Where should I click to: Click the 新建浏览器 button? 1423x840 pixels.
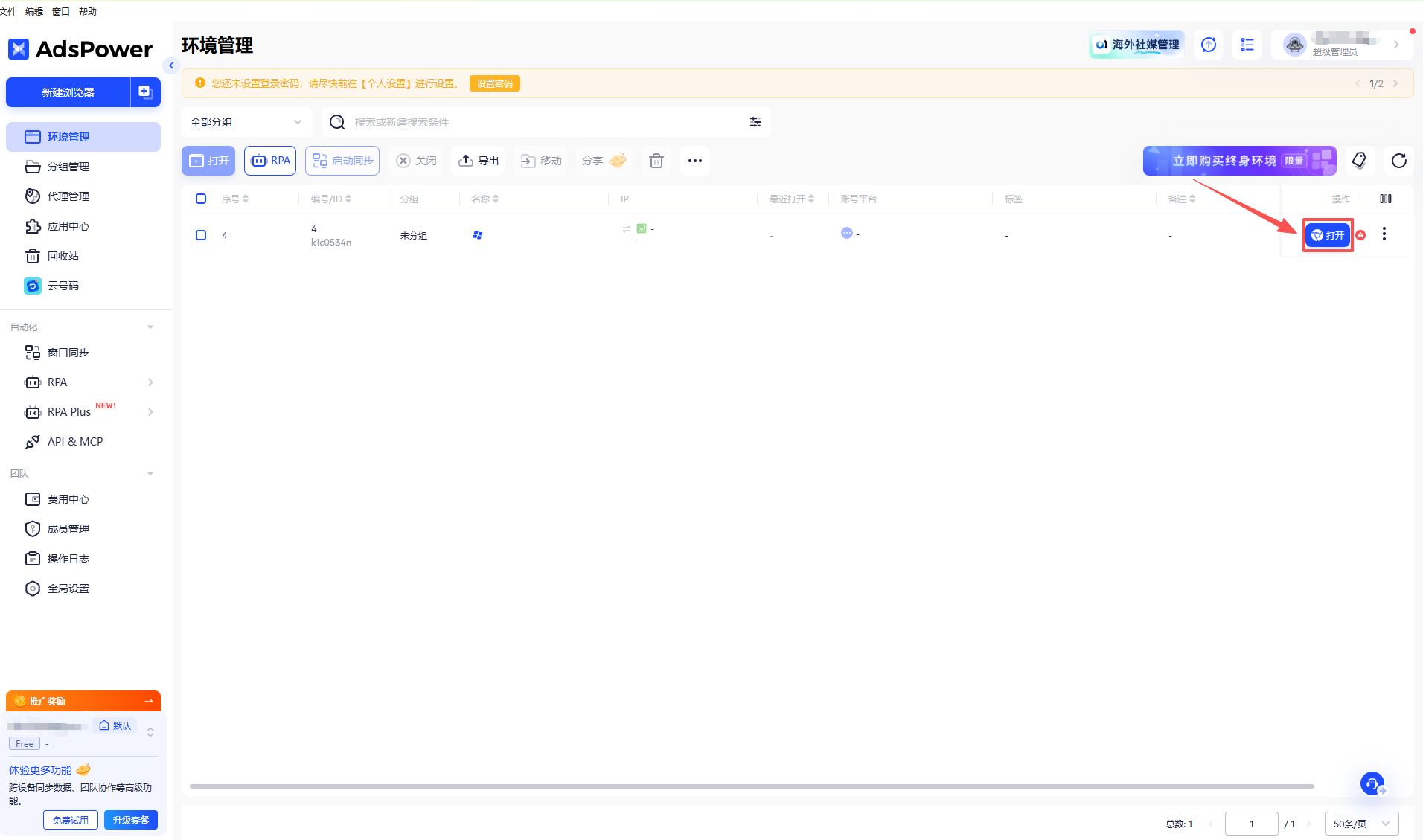68,92
